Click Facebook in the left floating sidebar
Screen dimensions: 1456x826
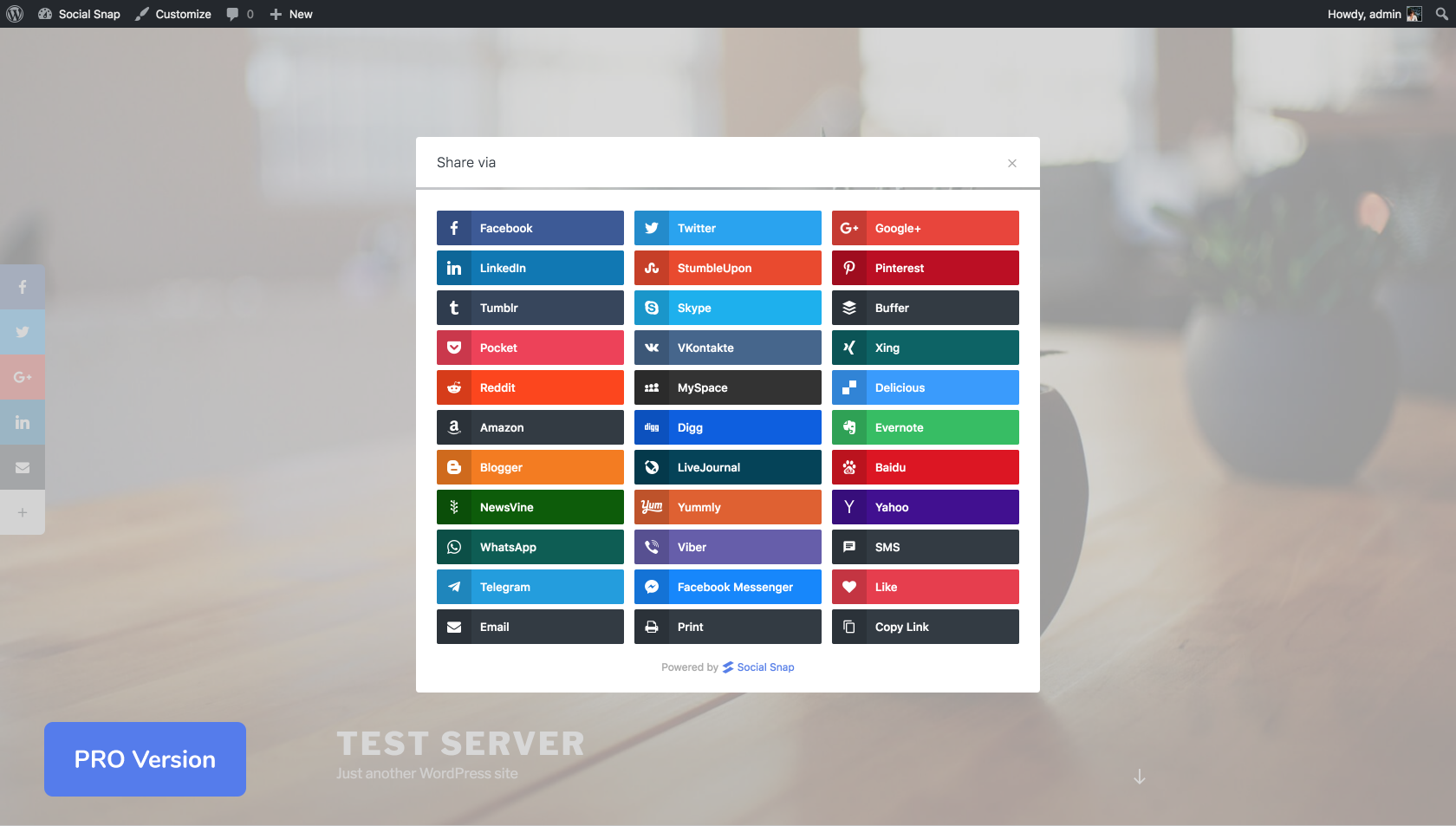[x=23, y=287]
